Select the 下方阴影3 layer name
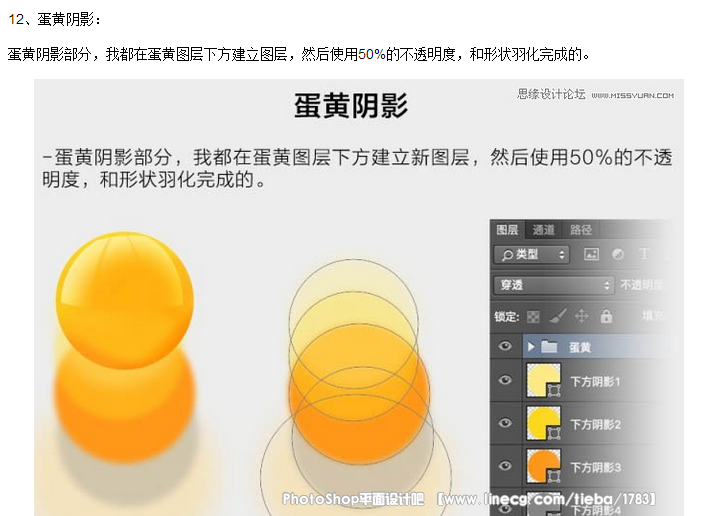The image size is (706, 516). click(x=595, y=467)
